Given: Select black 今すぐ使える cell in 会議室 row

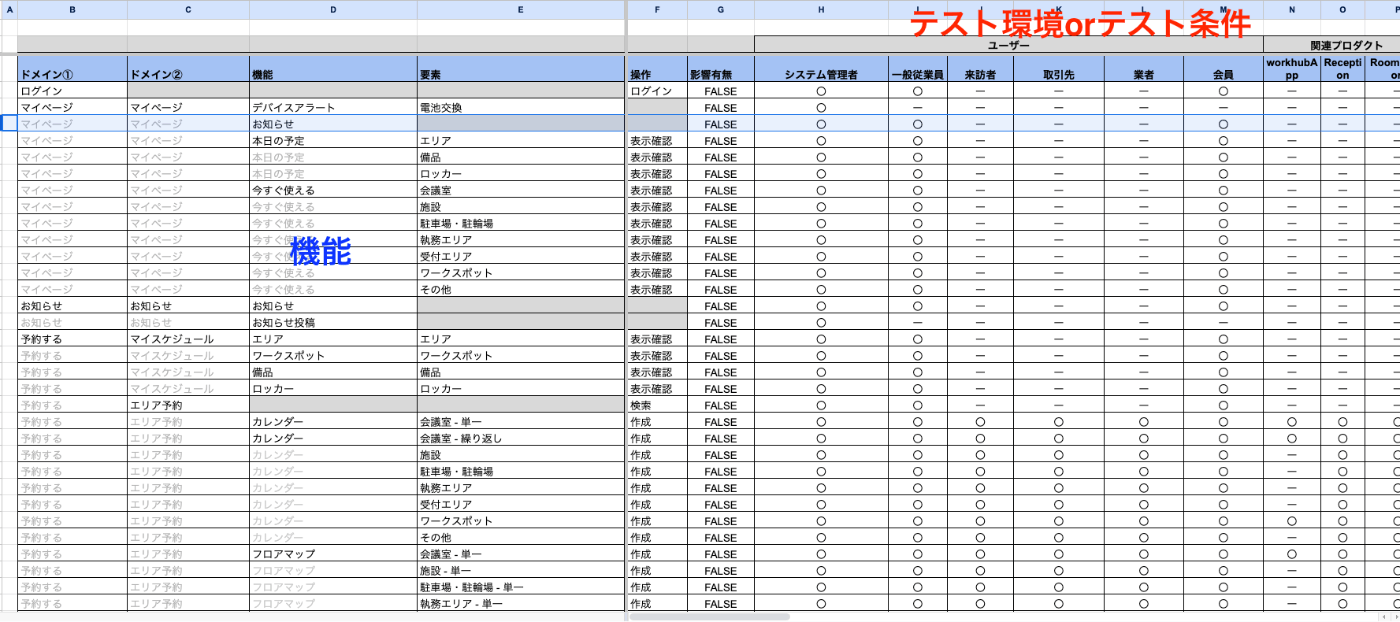Looking at the screenshot, I should pyautogui.click(x=333, y=190).
